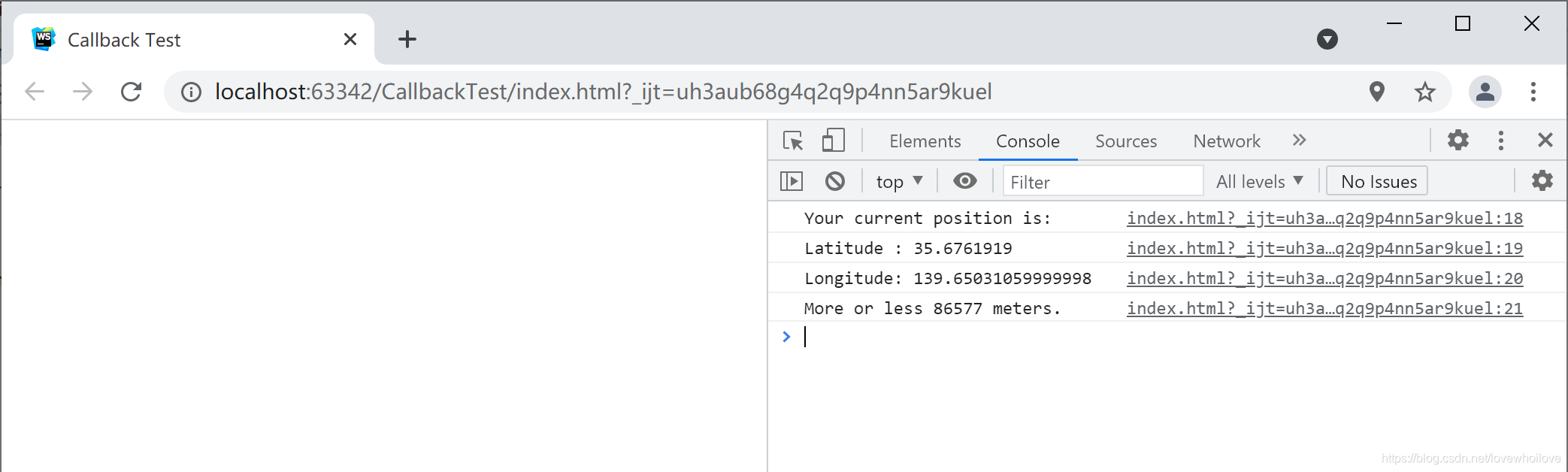Switch to the Network panel
Image resolution: width=1568 pixels, height=472 pixels.
pos(1227,141)
